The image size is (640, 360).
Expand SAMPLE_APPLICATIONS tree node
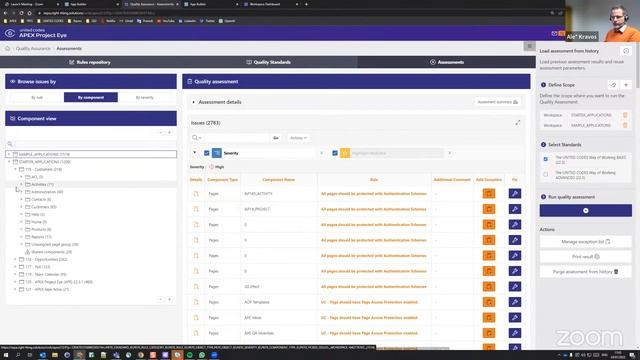[9, 154]
